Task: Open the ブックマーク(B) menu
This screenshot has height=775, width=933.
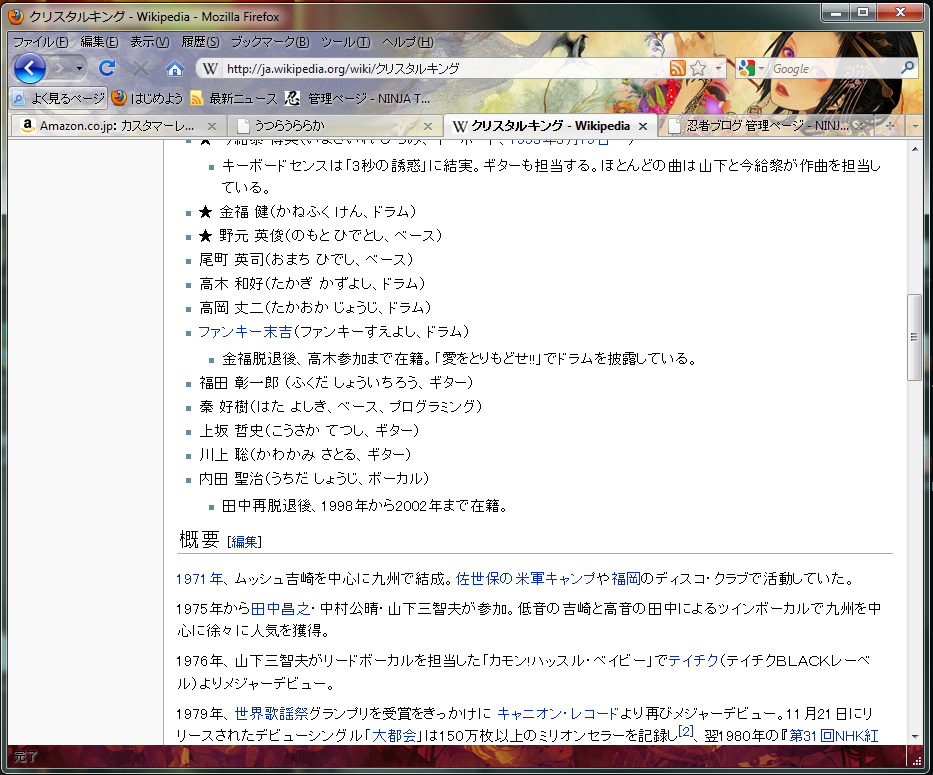Action: [270, 42]
